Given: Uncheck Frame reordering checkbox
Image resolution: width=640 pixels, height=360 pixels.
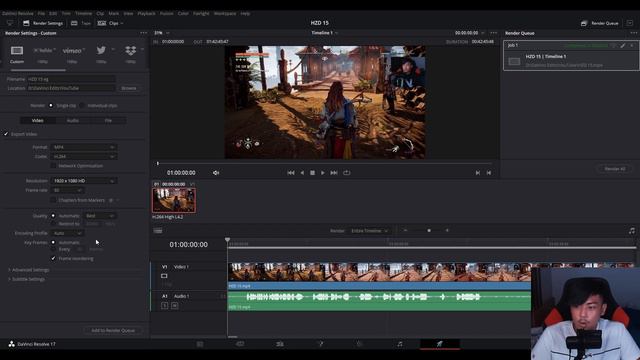Looking at the screenshot, I should coord(53,258).
